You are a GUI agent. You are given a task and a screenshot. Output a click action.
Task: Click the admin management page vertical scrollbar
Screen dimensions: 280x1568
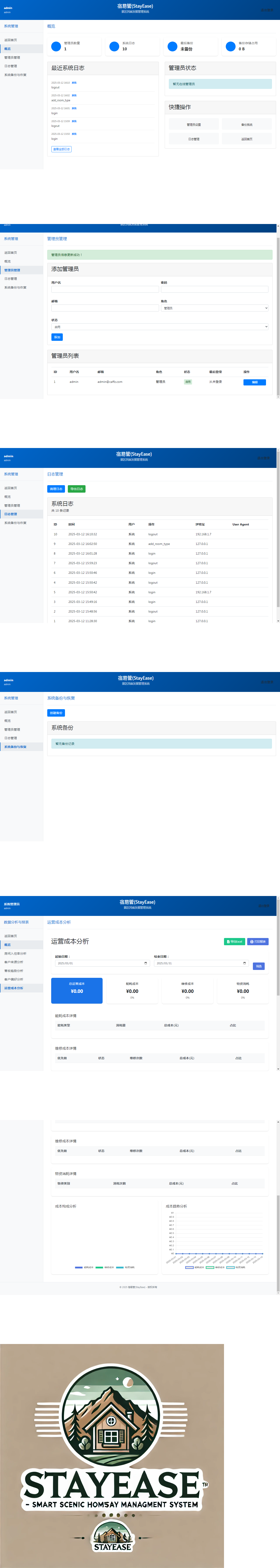pyautogui.click(x=278, y=312)
